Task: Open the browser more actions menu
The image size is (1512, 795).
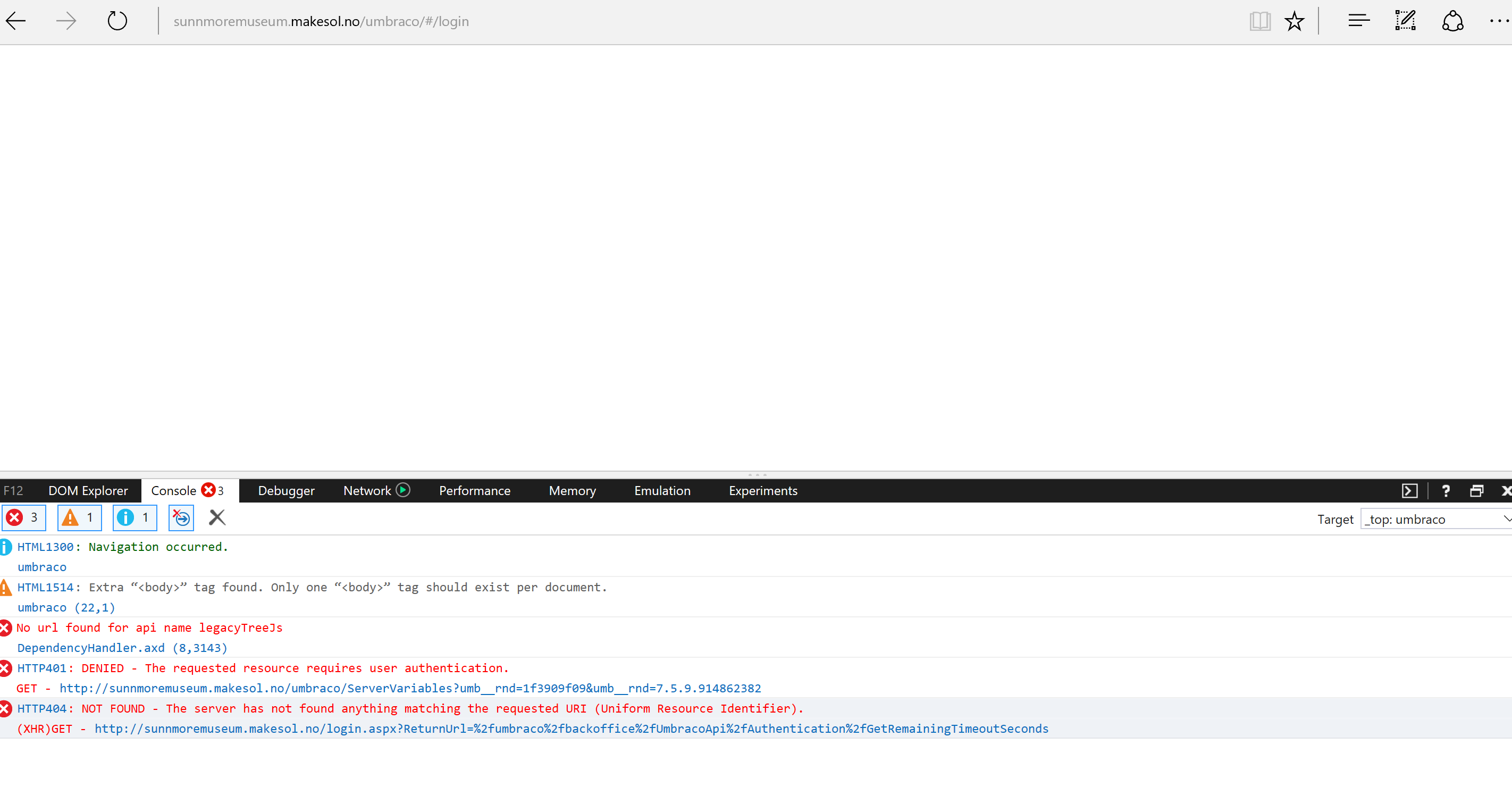Action: tap(1499, 21)
